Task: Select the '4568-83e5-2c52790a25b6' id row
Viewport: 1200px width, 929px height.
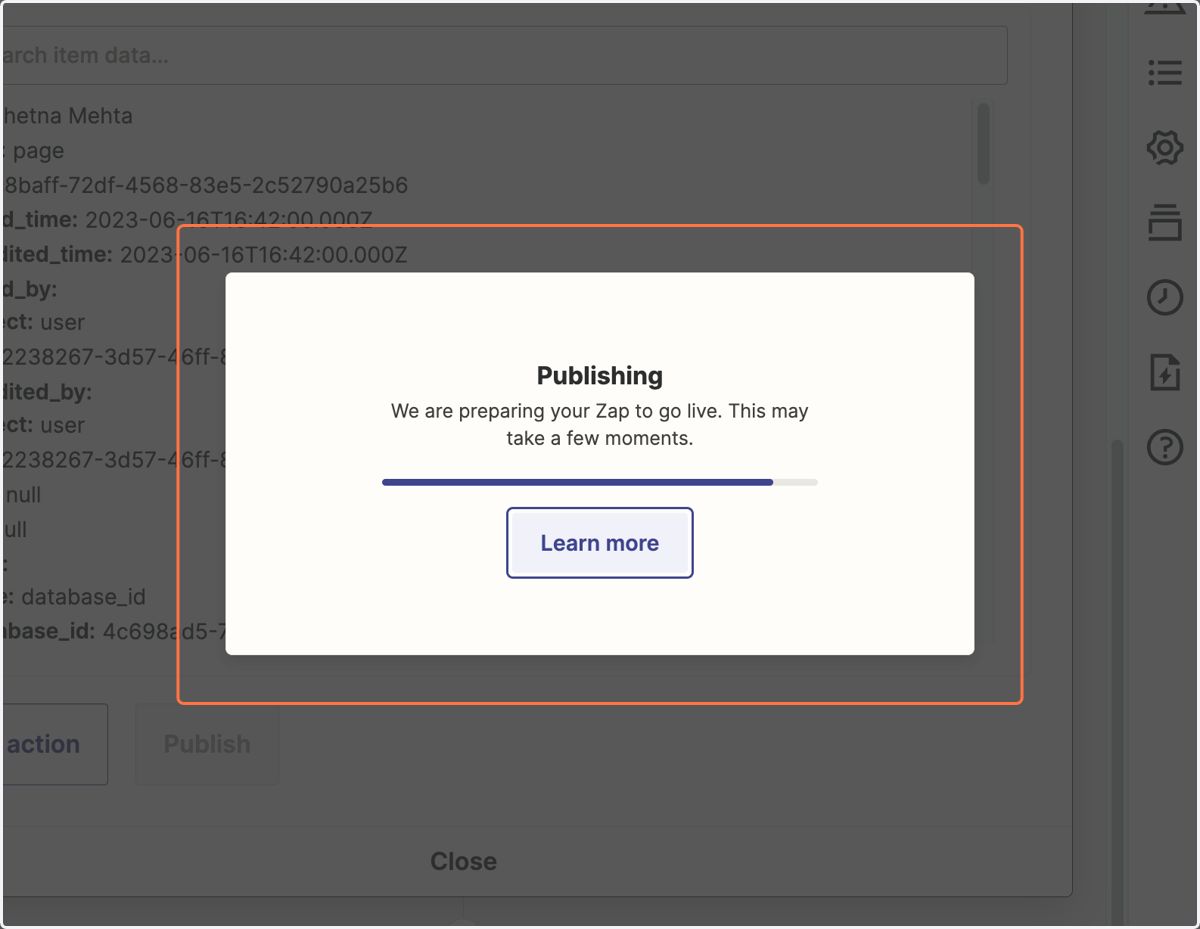Action: (x=204, y=186)
